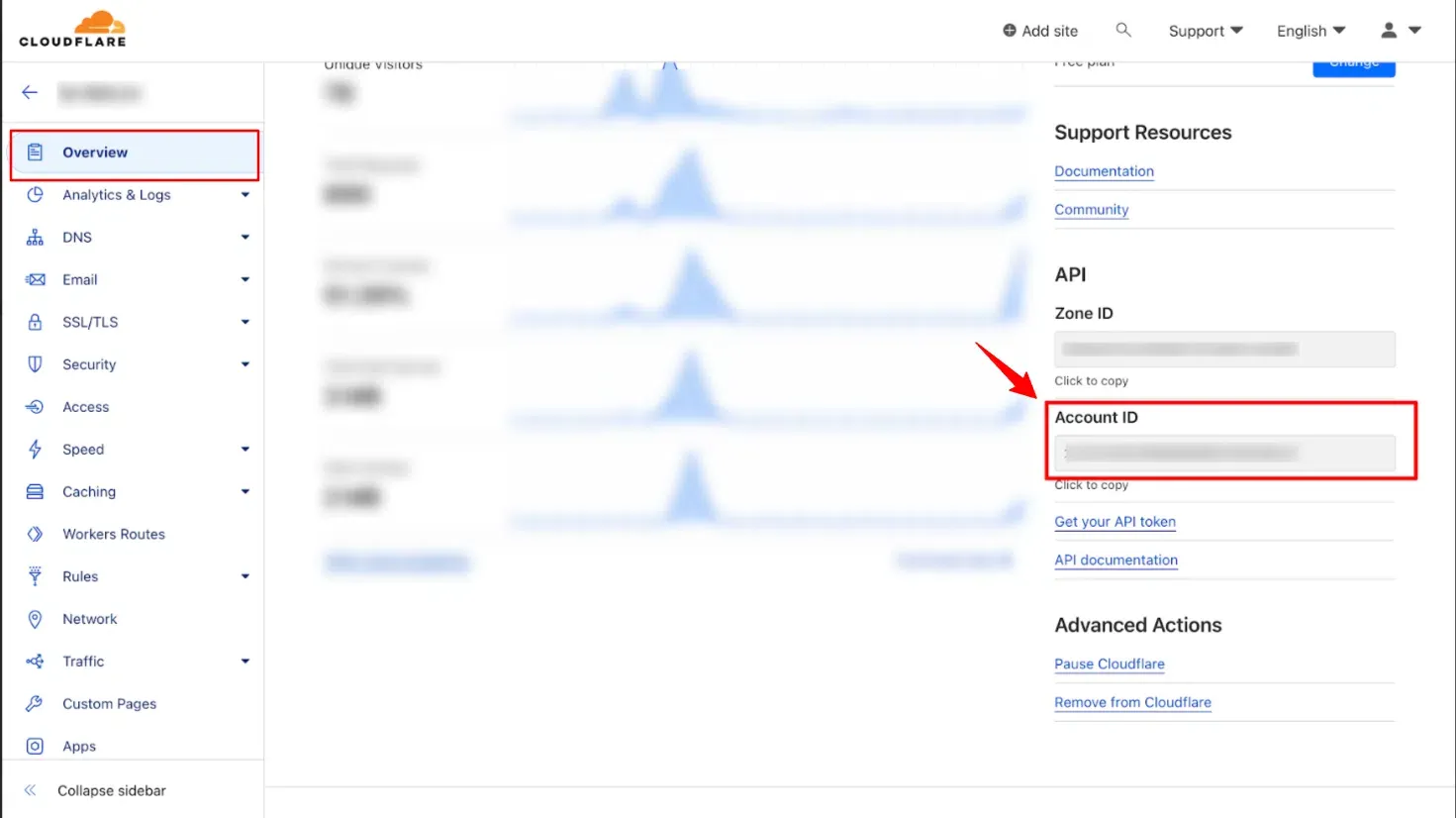
Task: Click the Caching drive icon
Action: click(x=35, y=492)
